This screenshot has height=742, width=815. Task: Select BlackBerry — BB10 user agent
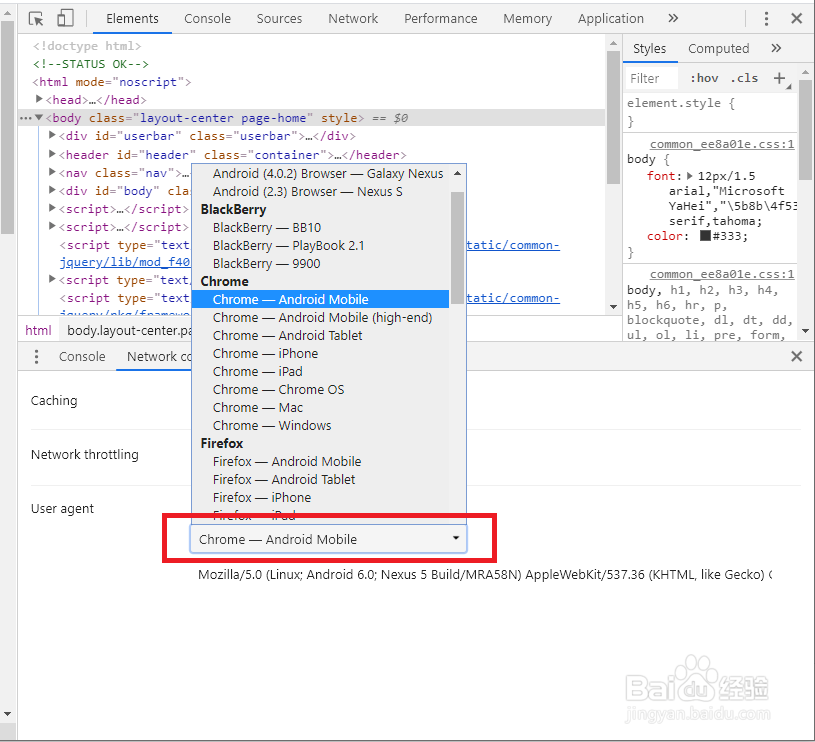coord(321,228)
